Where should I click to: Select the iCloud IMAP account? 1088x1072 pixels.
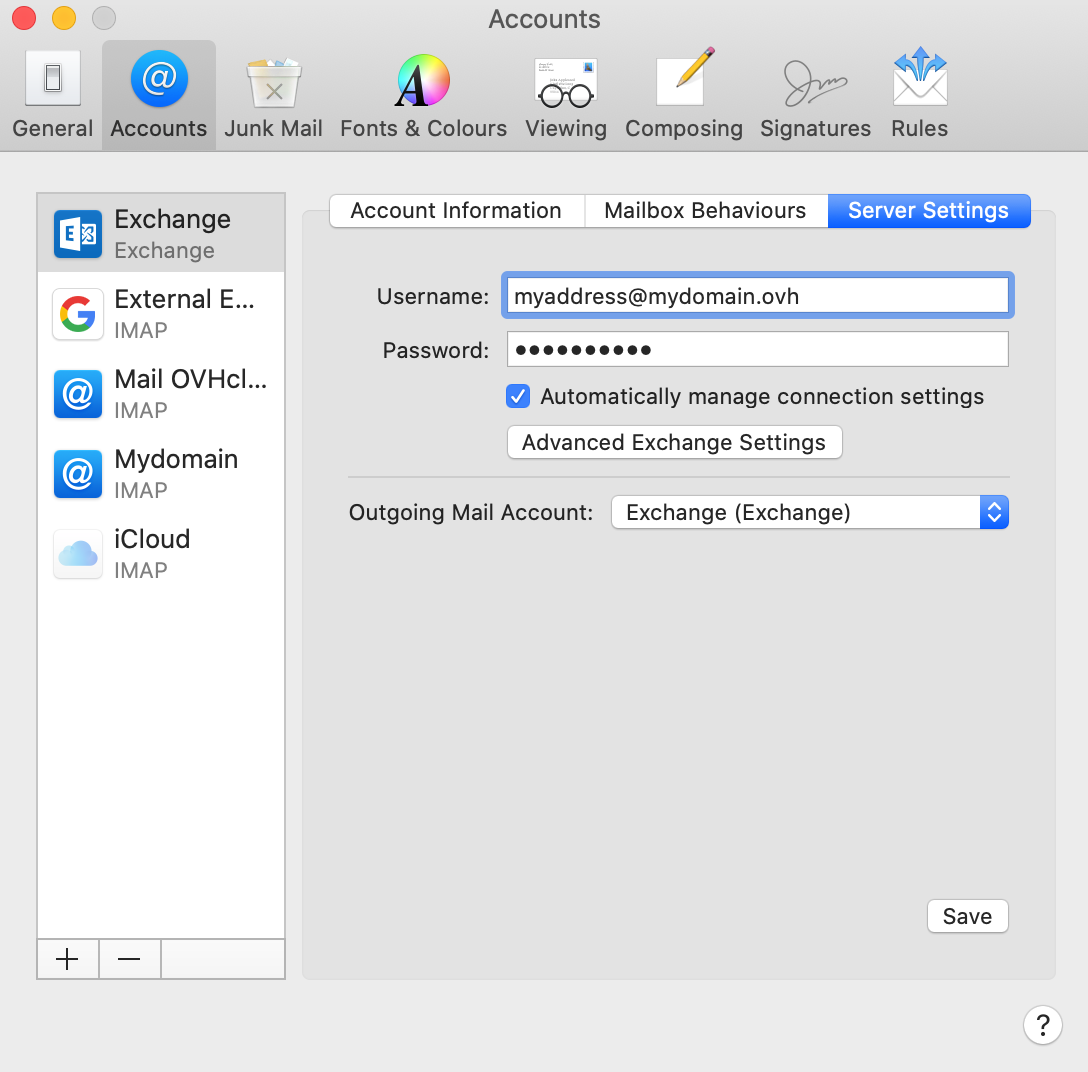(x=160, y=552)
